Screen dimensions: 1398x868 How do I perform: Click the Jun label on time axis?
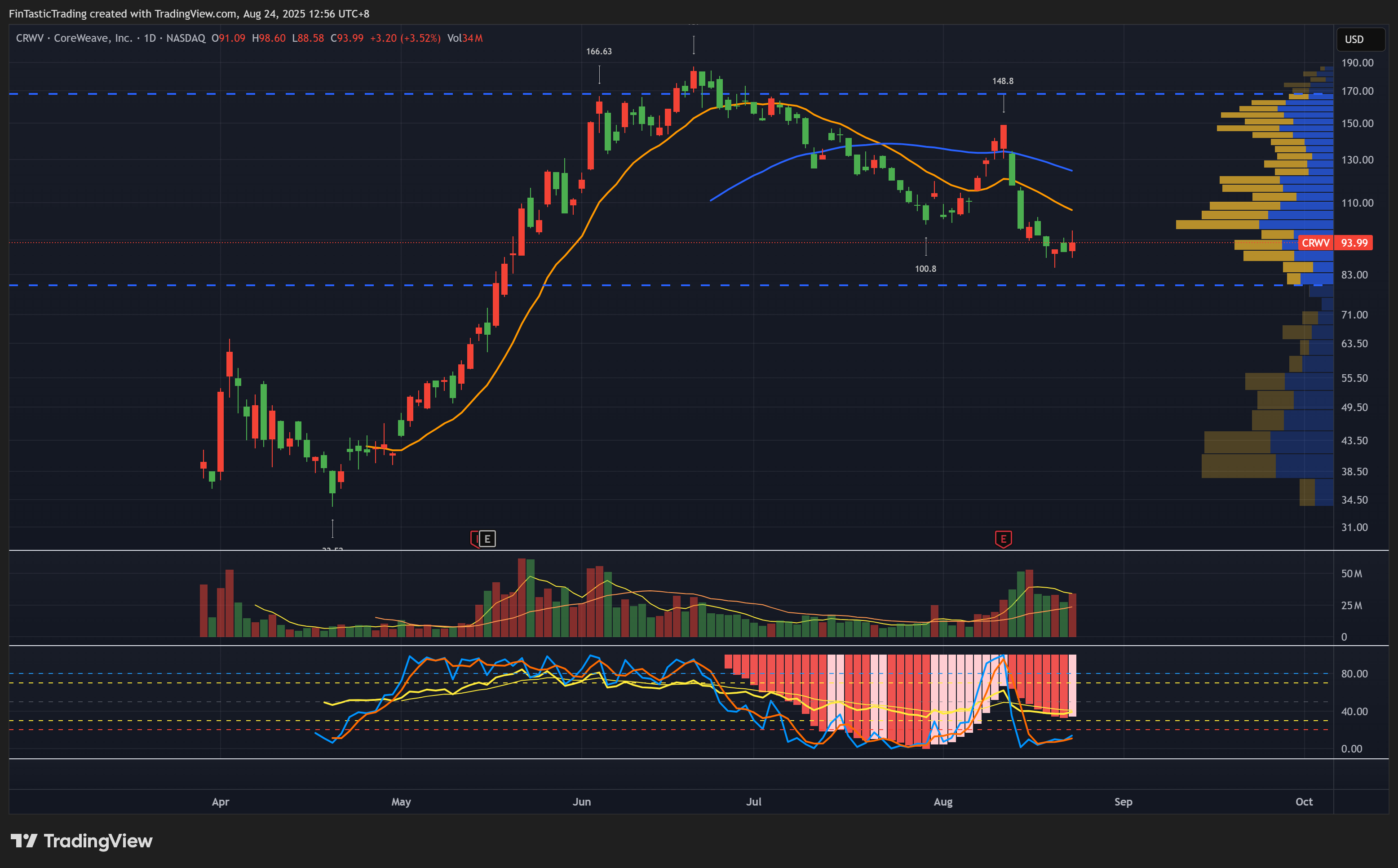point(581,802)
